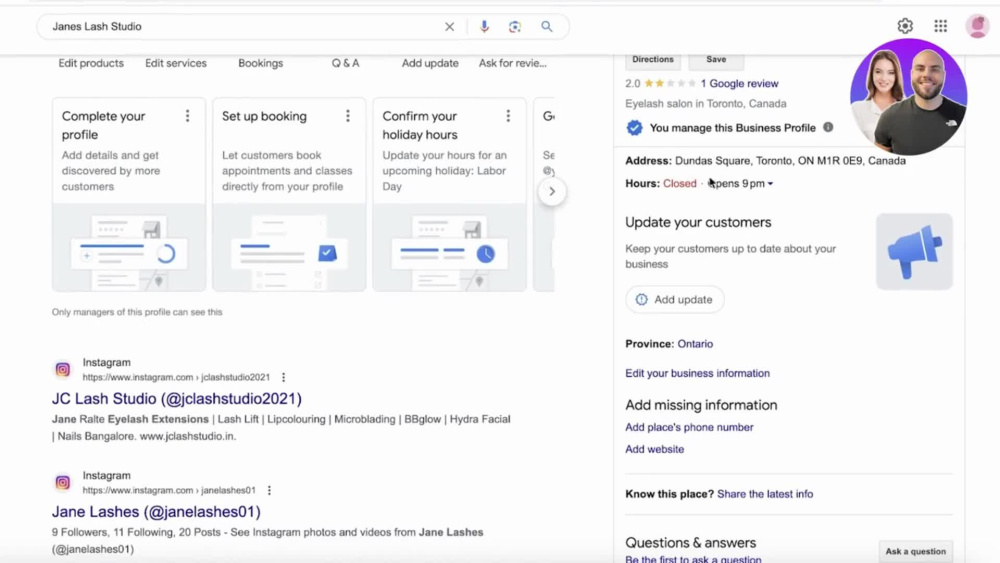Click the Add update button under Update your customers

(675, 300)
